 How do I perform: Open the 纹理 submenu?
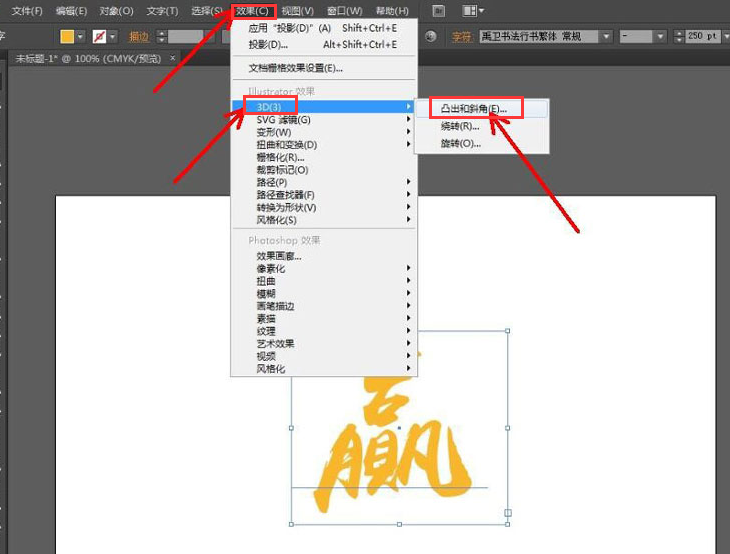[324, 331]
